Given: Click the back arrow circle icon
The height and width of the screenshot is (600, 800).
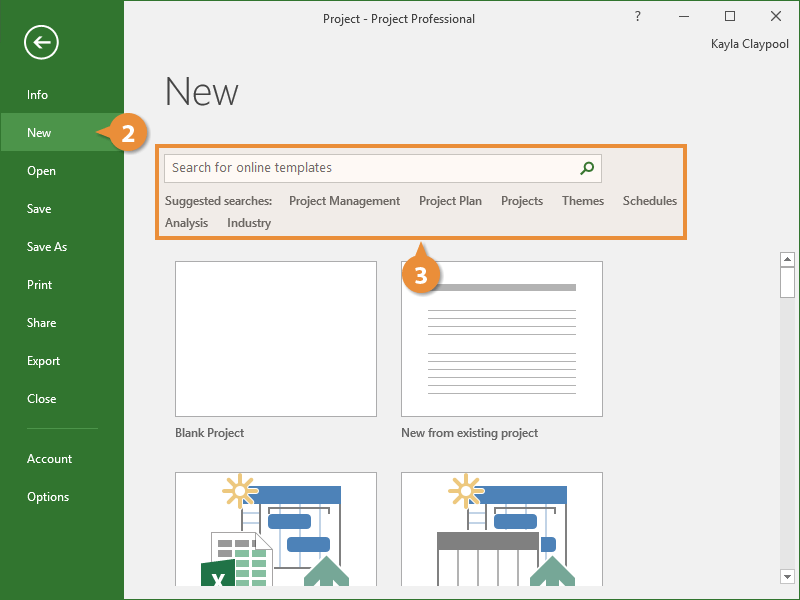Looking at the screenshot, I should point(41,42).
